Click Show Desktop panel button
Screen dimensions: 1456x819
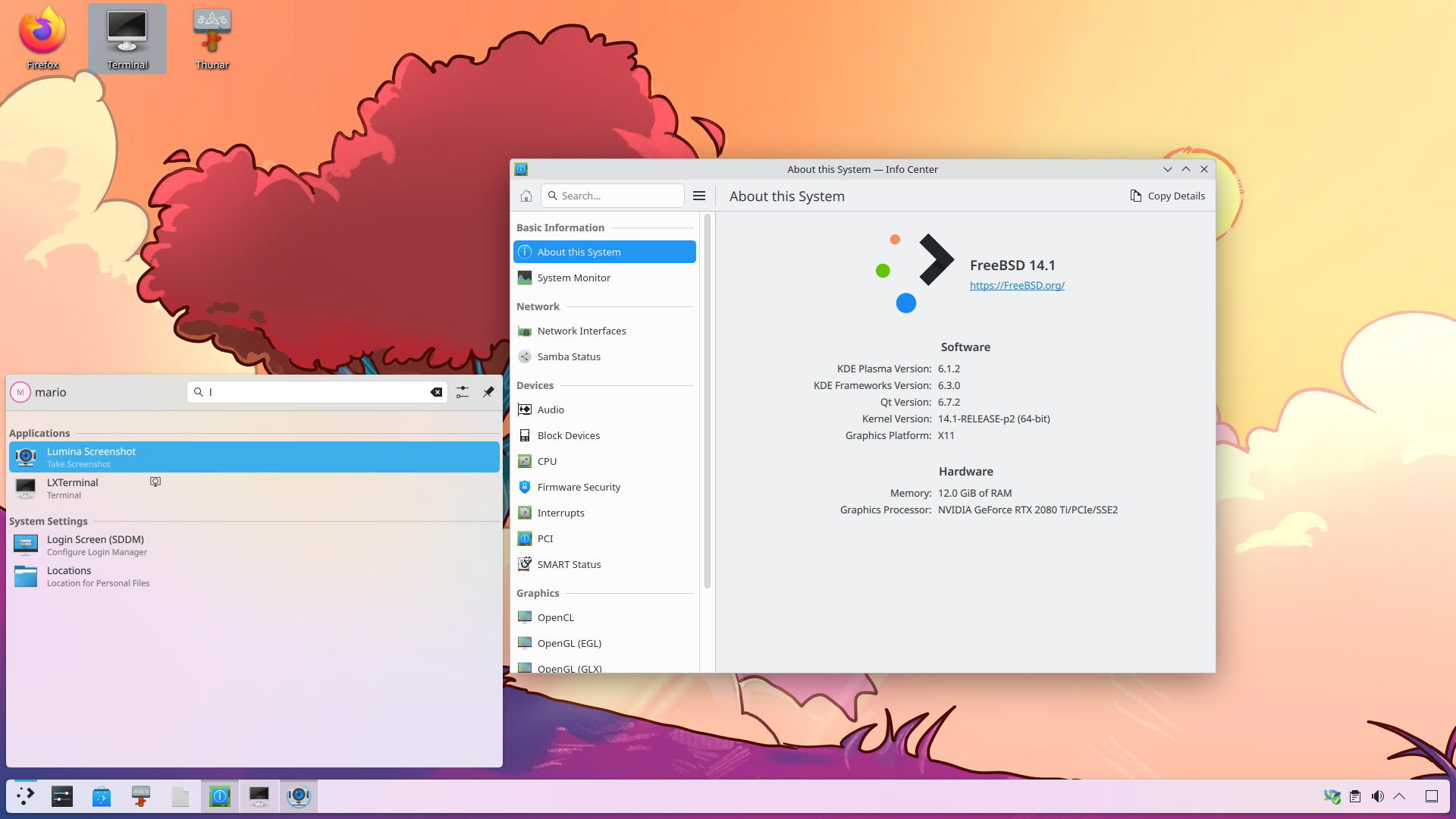click(1432, 796)
